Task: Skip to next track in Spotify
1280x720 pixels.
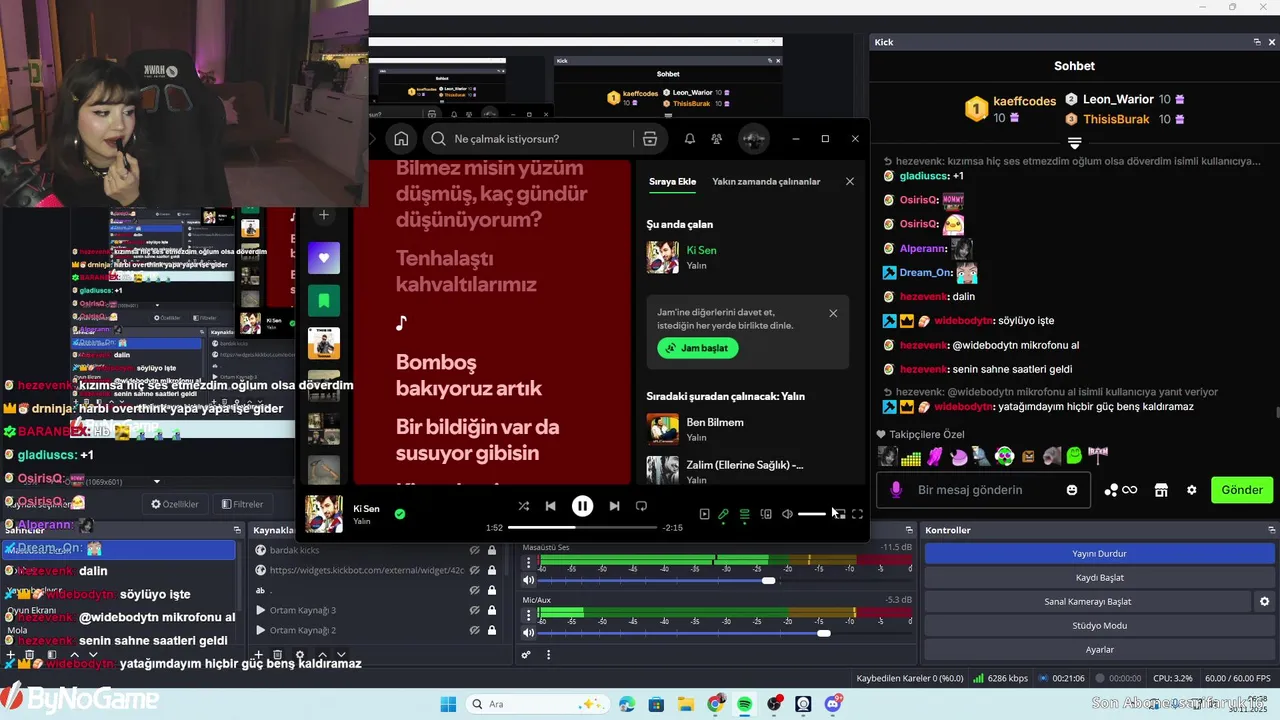Action: [x=614, y=506]
